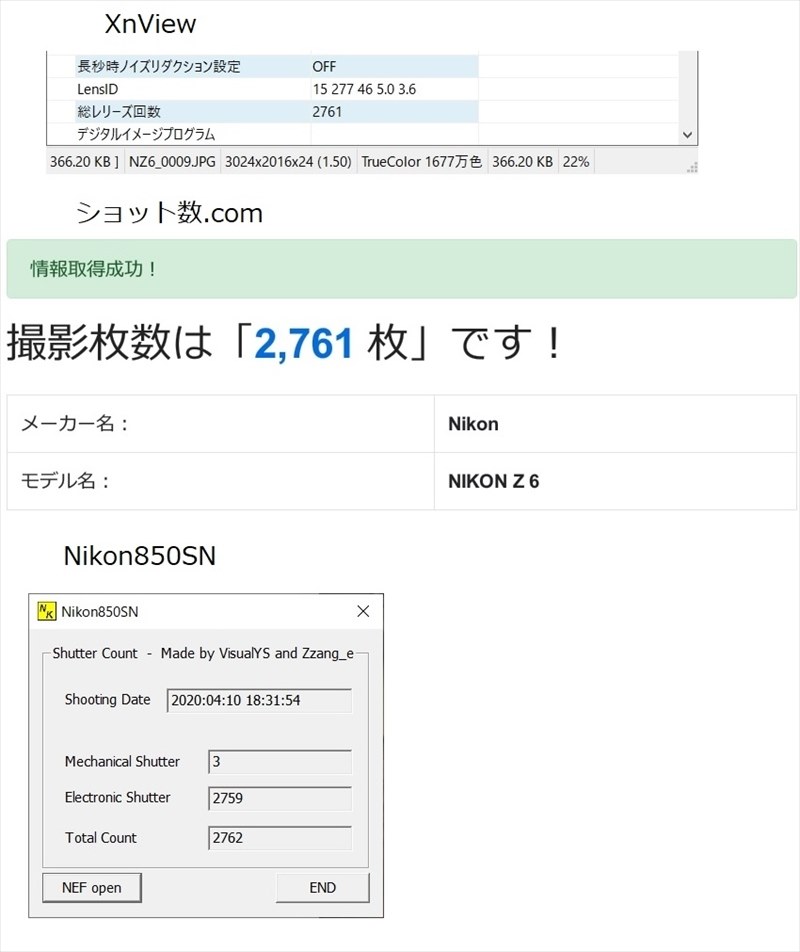Click the Mechanical Shutter label
The height and width of the screenshot is (952, 800).
pyautogui.click(x=122, y=761)
